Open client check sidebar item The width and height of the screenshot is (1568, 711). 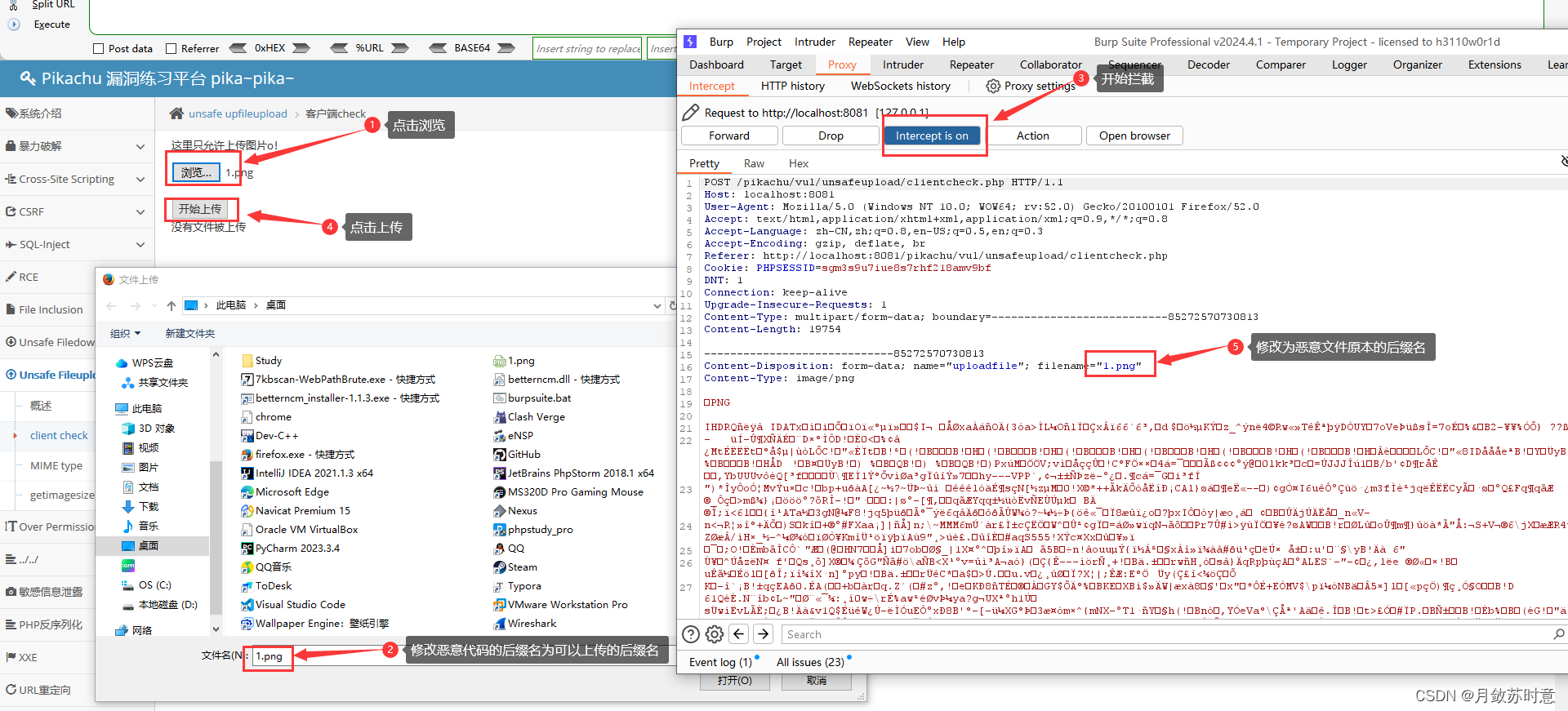point(59,436)
